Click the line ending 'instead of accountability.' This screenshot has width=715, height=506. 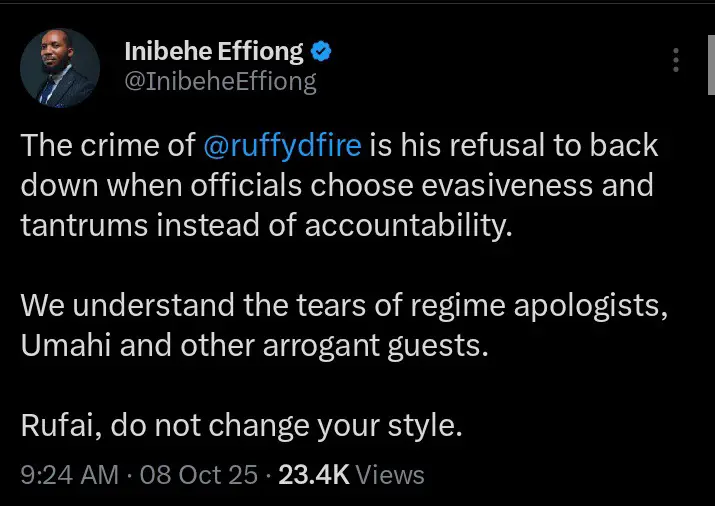[x=266, y=226]
